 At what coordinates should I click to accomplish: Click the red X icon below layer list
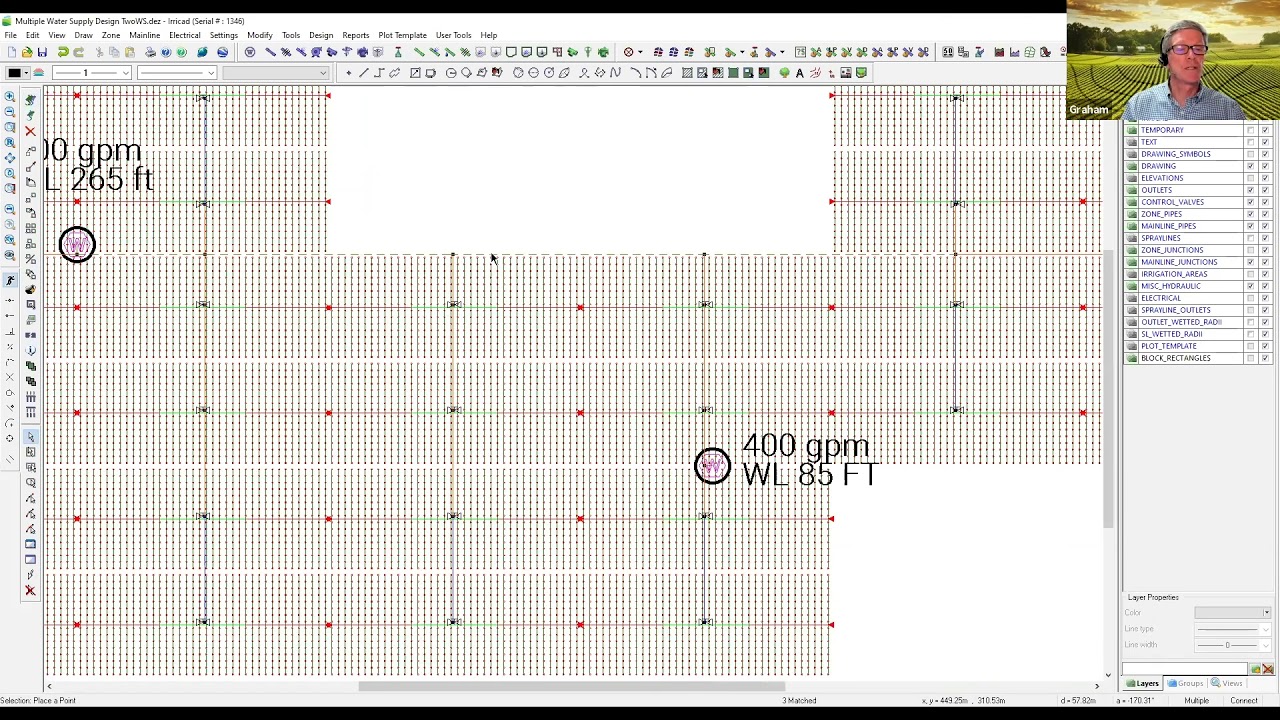tap(1268, 670)
